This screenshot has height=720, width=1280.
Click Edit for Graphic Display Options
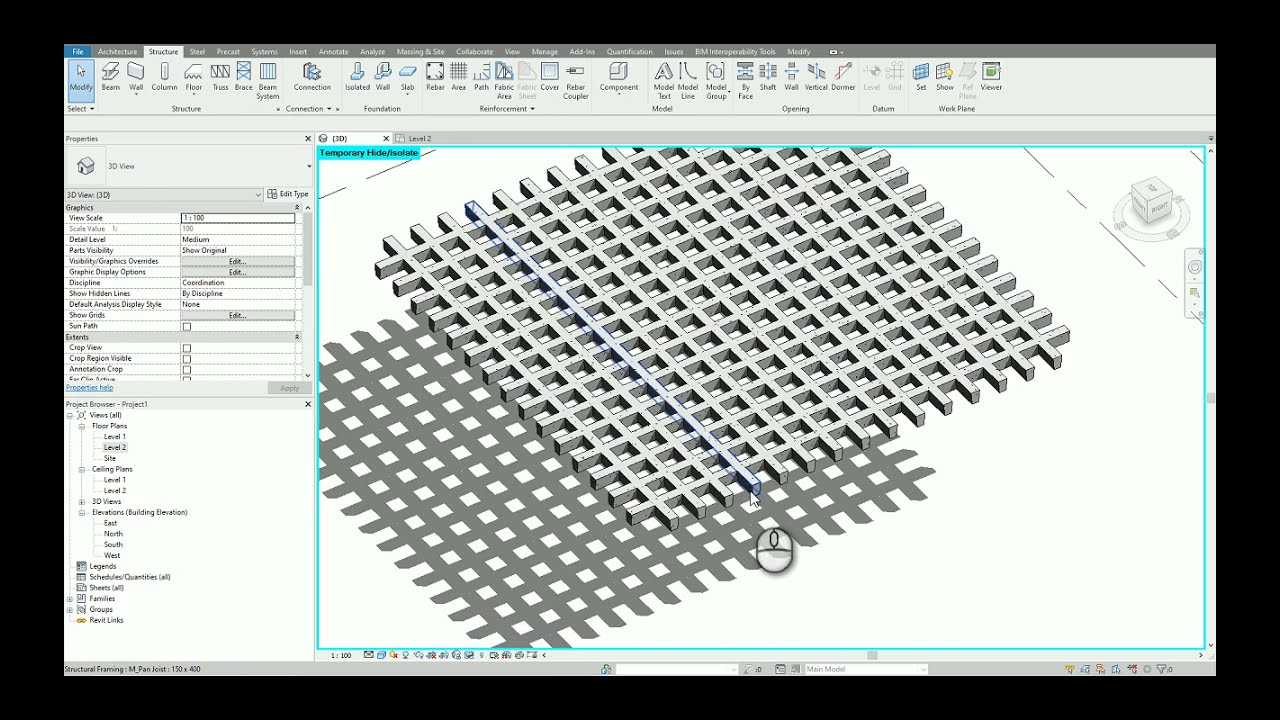coord(237,272)
